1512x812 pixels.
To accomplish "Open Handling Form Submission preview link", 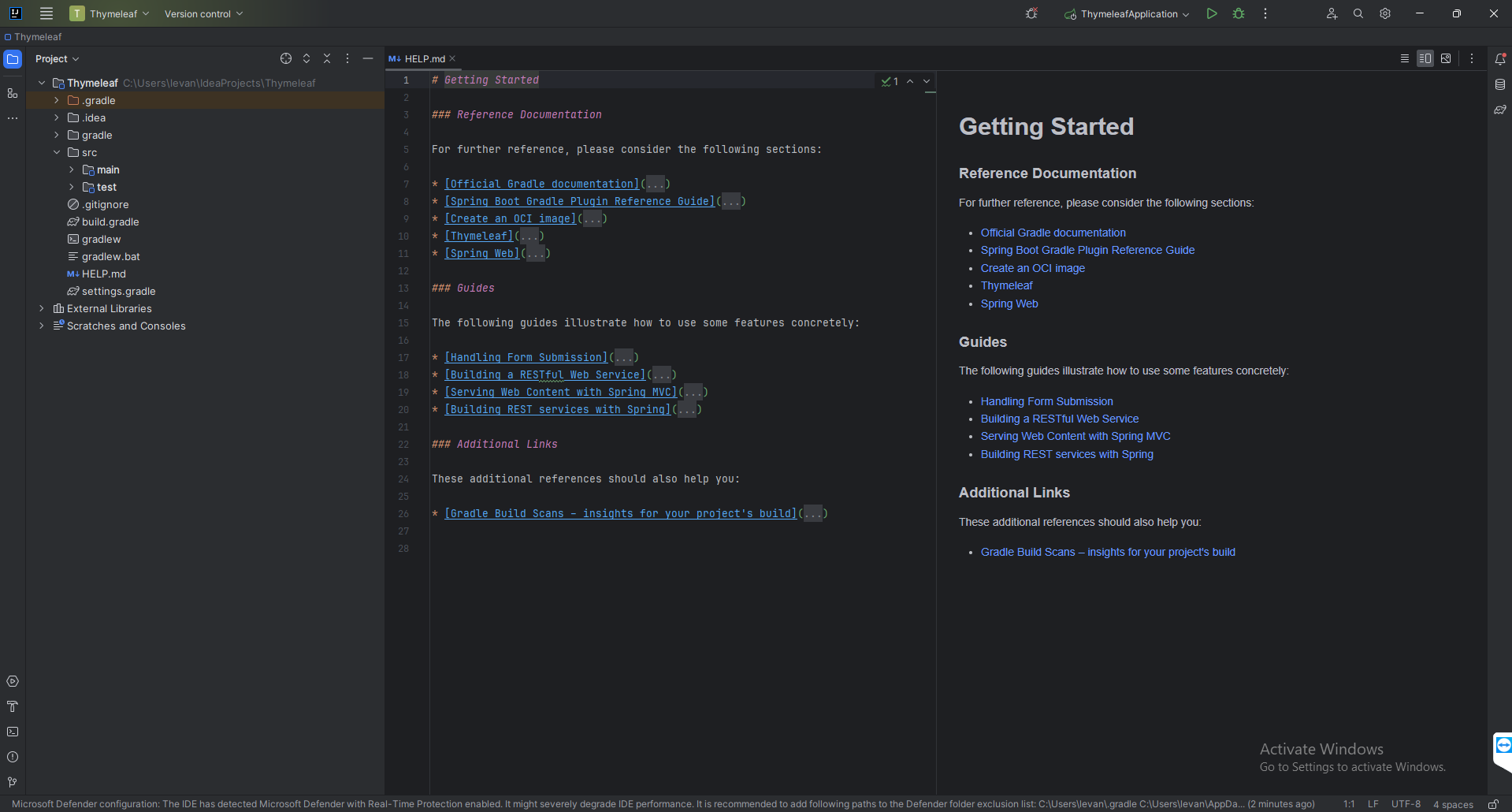I will tap(1046, 401).
